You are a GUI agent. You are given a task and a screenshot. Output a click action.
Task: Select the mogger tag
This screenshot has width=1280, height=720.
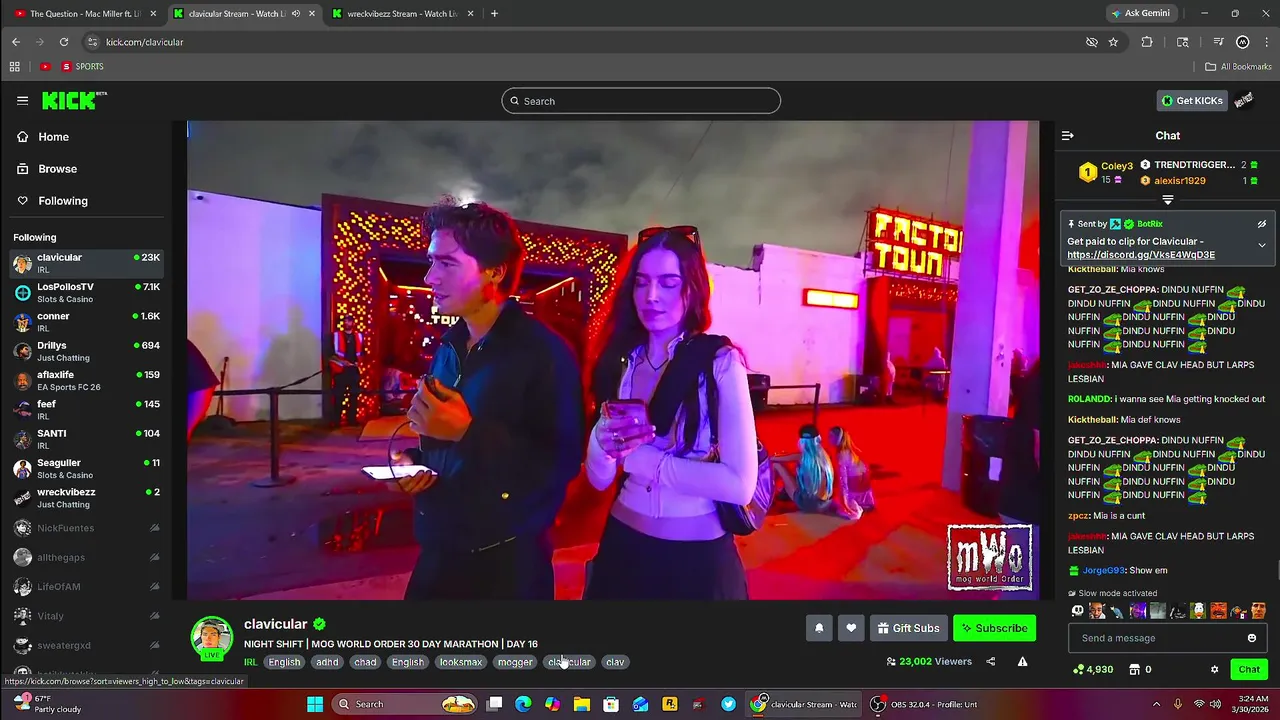pos(515,662)
